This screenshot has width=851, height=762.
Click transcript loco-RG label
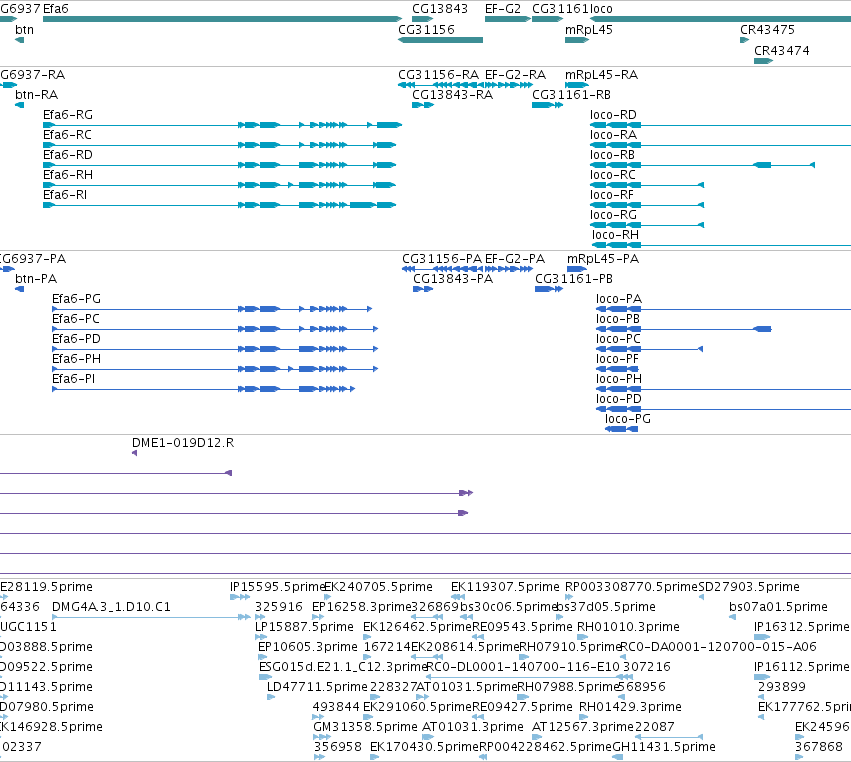[613, 215]
